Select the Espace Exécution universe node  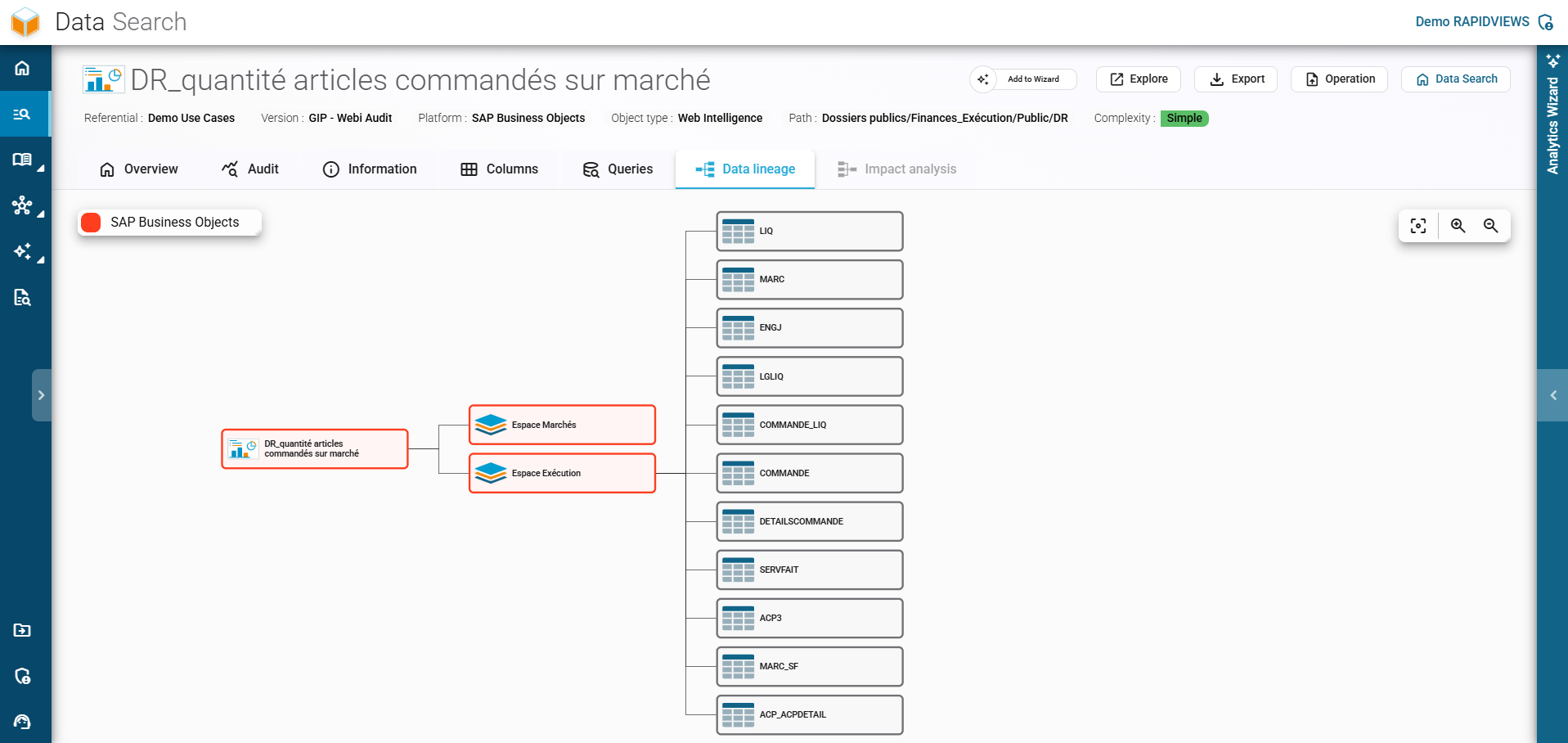[x=563, y=474]
